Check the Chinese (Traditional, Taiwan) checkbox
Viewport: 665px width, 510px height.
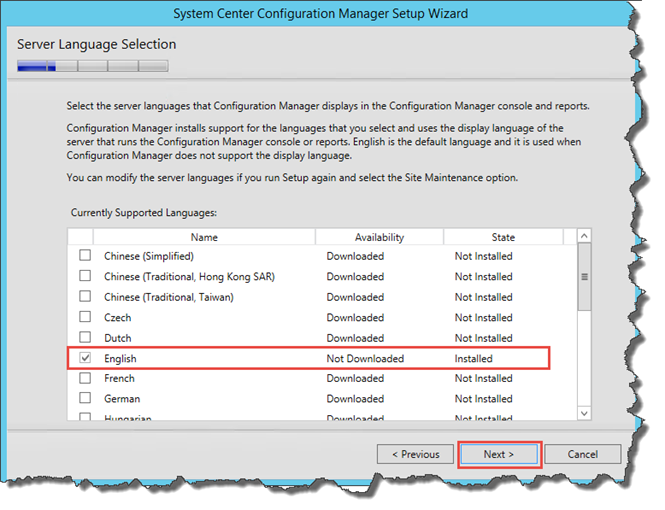(x=85, y=296)
